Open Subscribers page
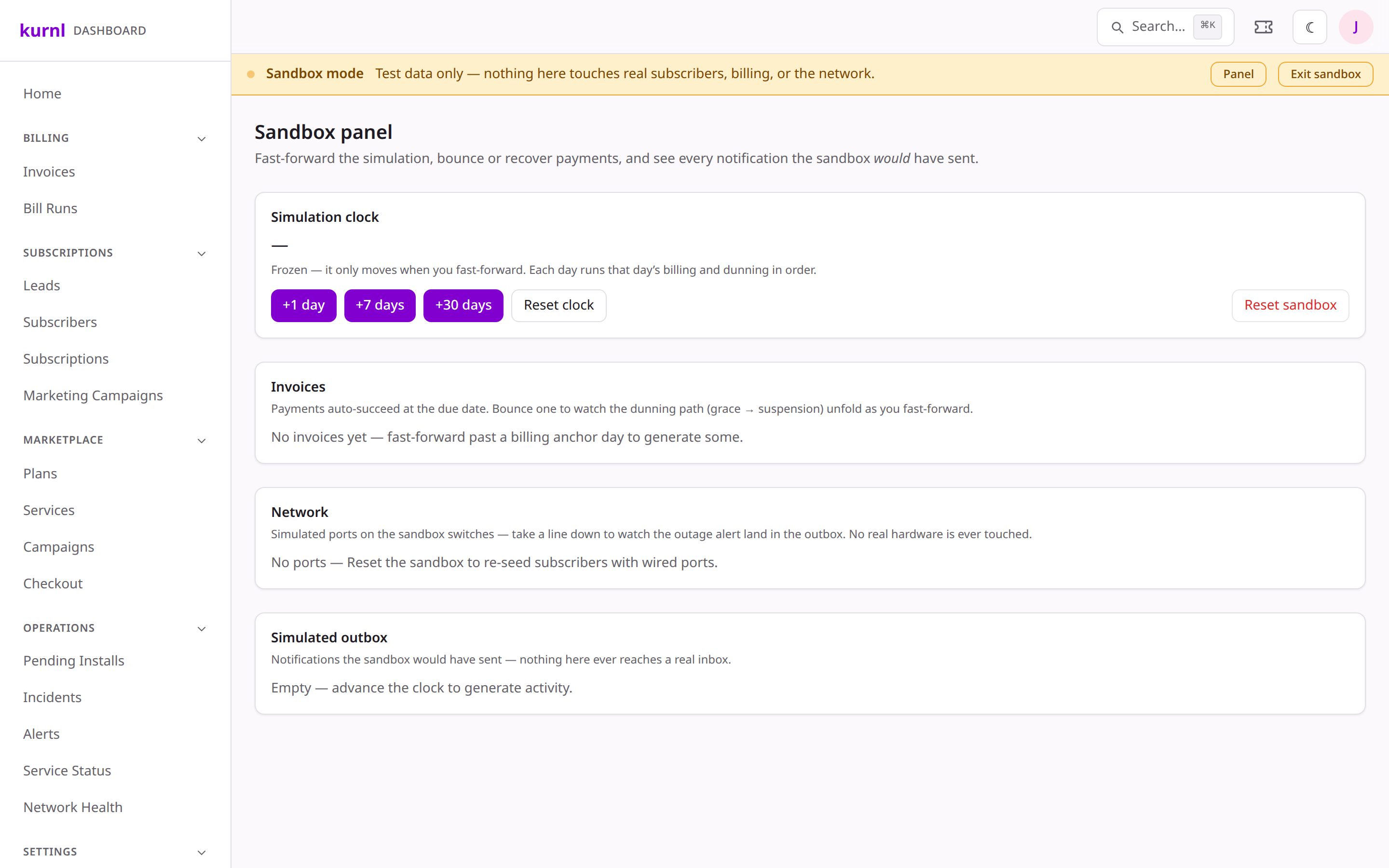The image size is (1389, 868). point(60,322)
